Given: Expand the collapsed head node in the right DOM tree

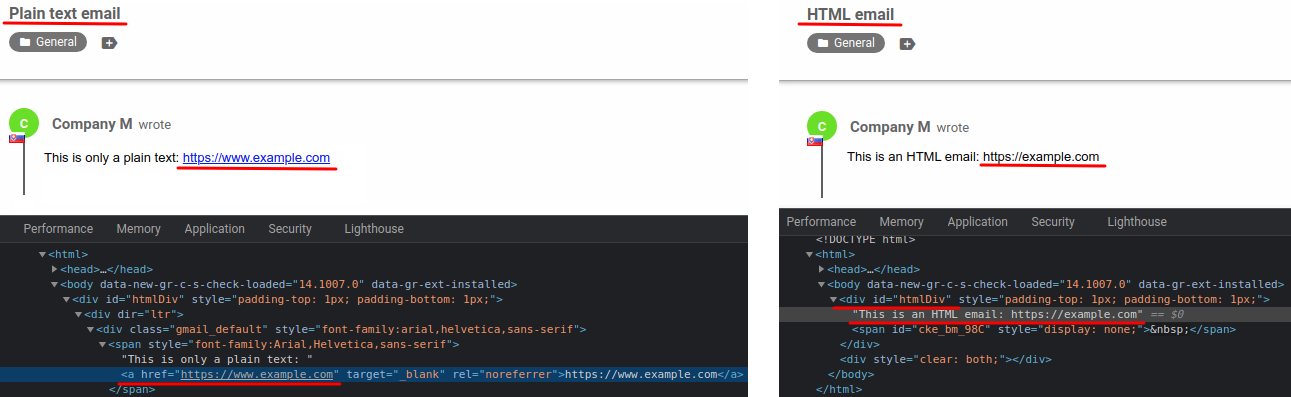Looking at the screenshot, I should [x=822, y=269].
